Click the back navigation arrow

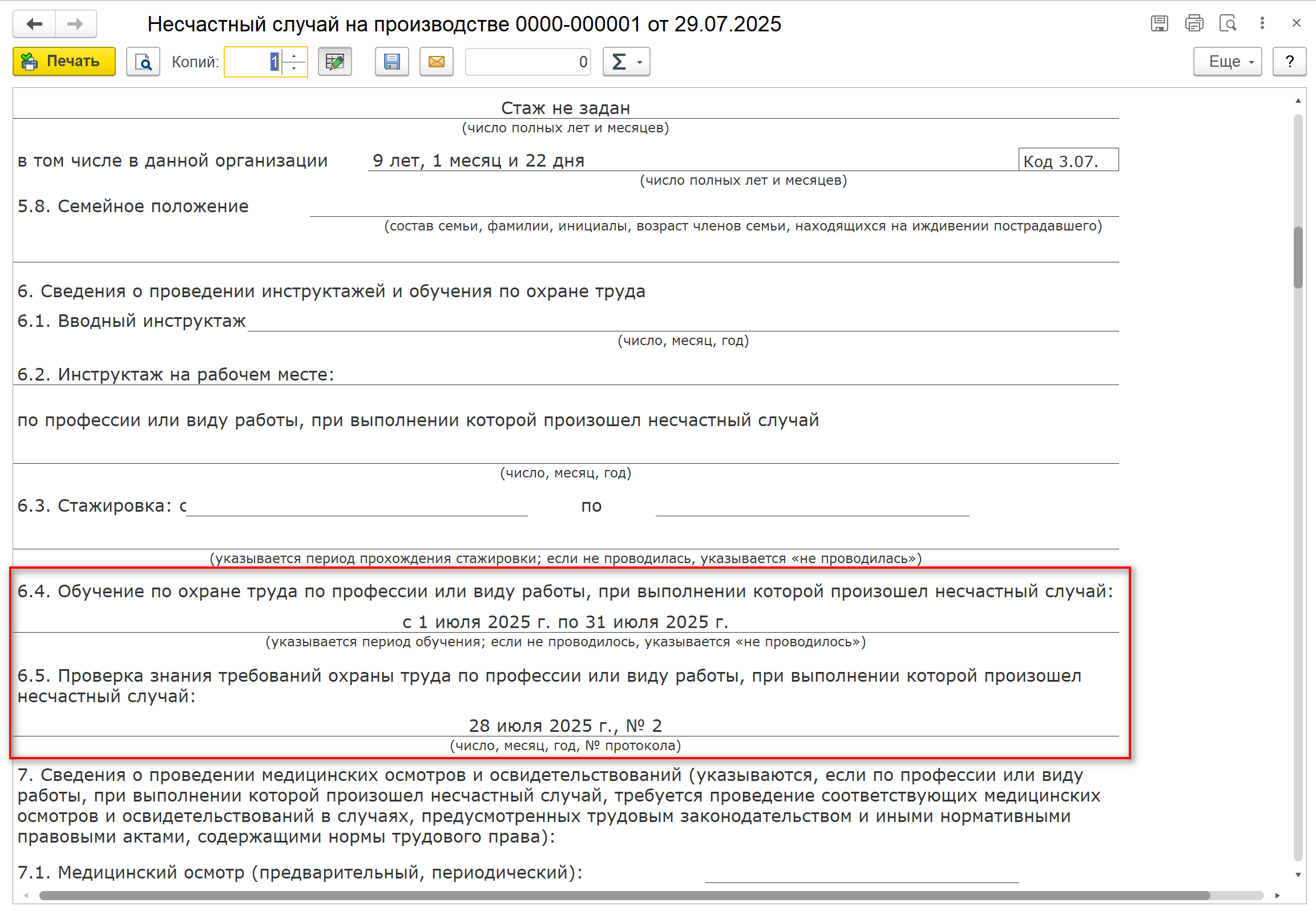[34, 24]
